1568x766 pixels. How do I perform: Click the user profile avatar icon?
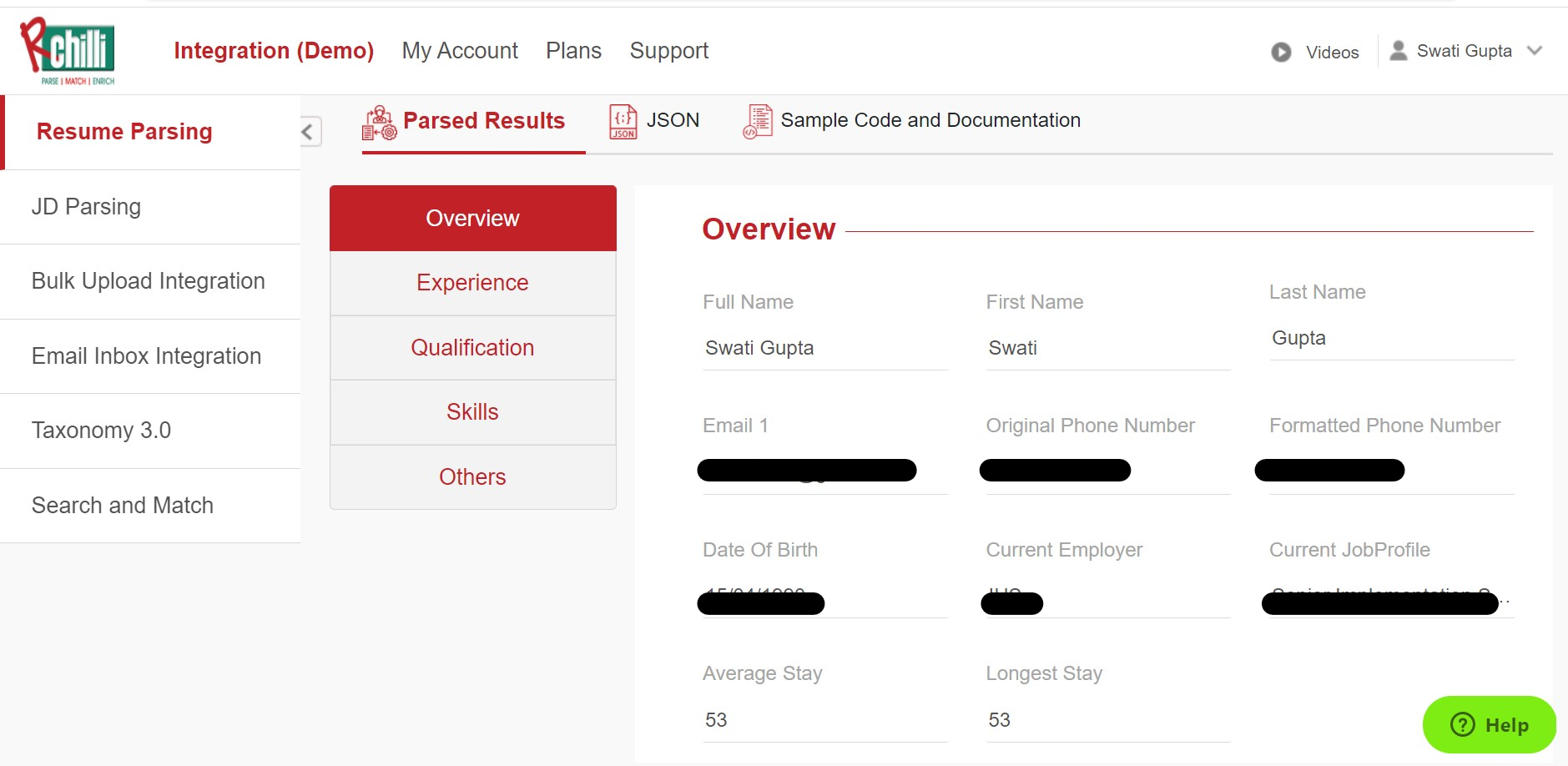(1399, 51)
